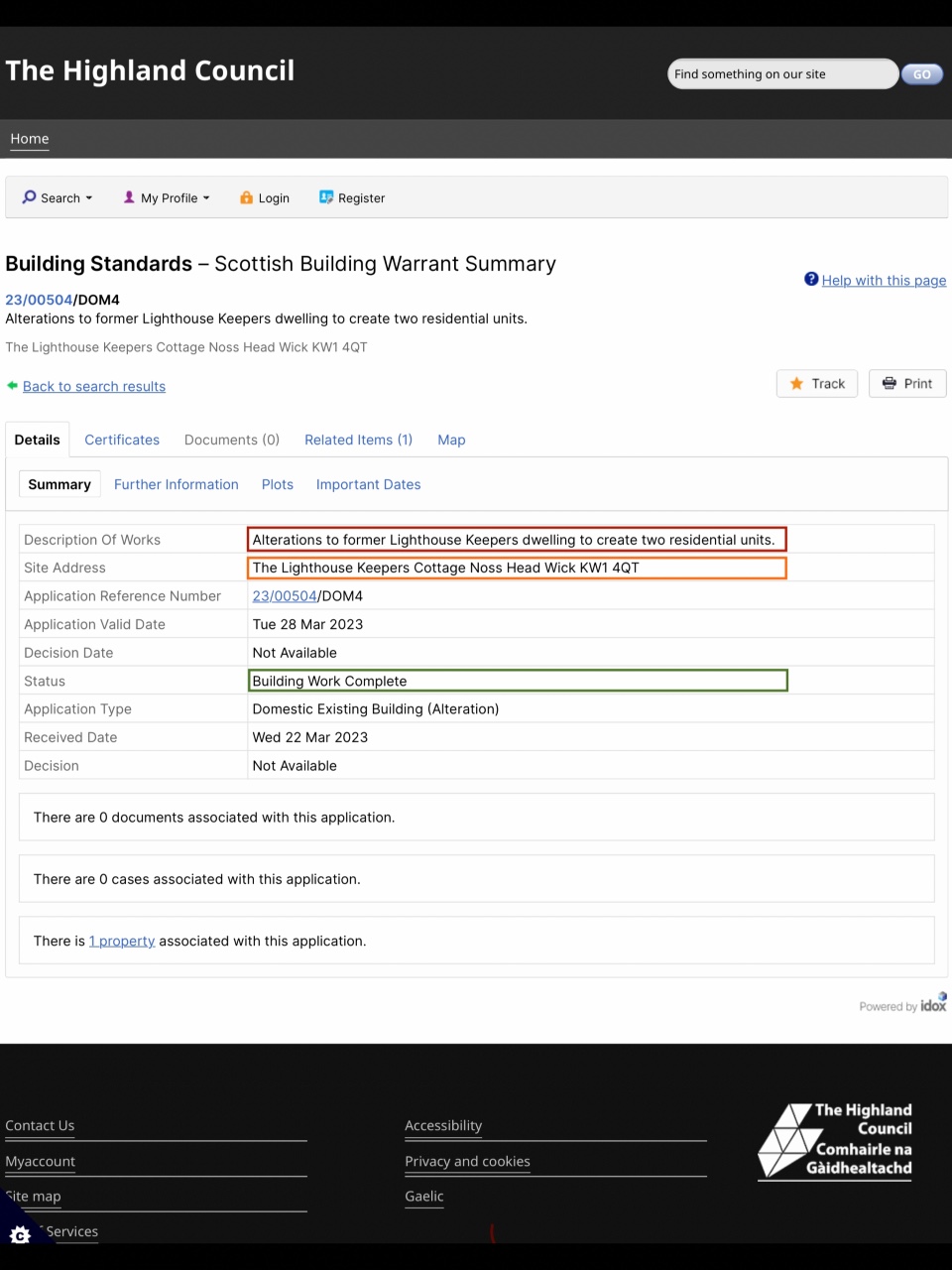Select the Details tab
952x1270 pixels.
click(37, 440)
